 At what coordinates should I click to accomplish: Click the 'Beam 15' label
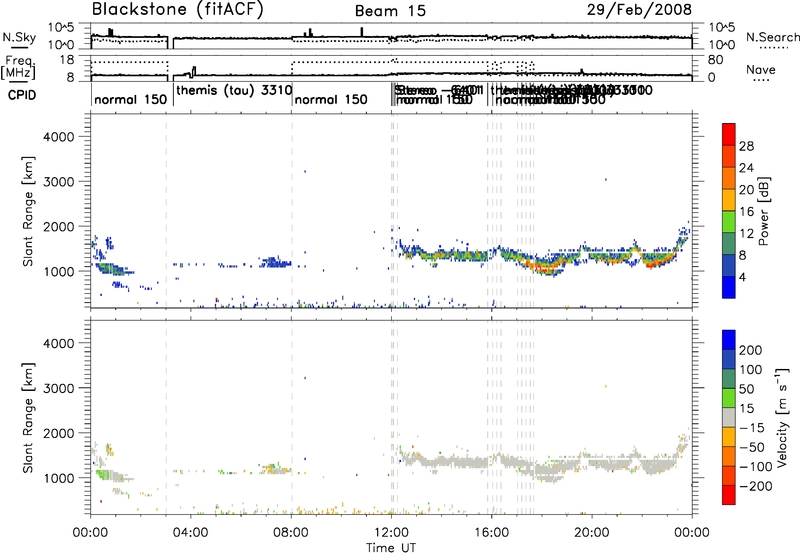[390, 11]
